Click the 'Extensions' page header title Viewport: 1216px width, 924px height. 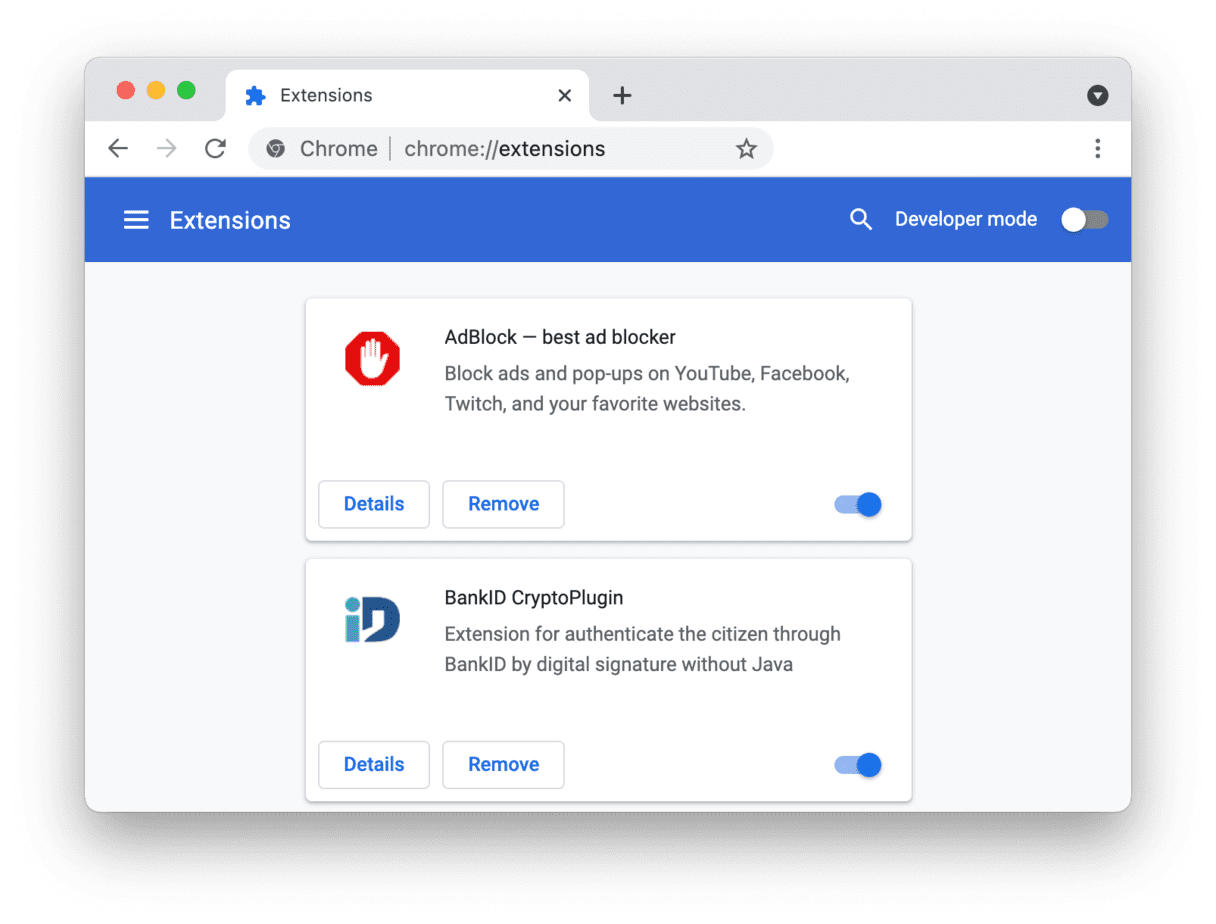pos(230,220)
